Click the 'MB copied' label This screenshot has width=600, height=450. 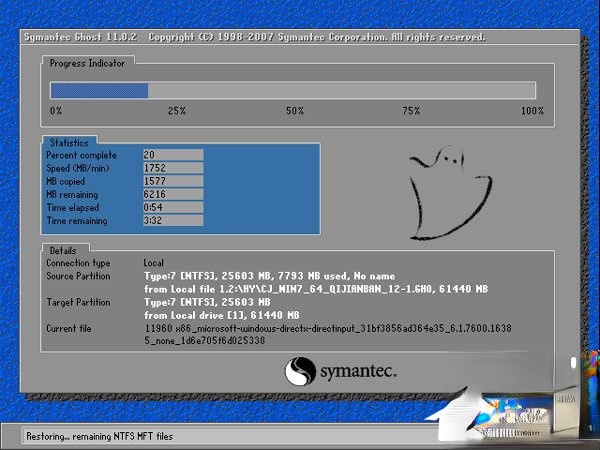65,181
